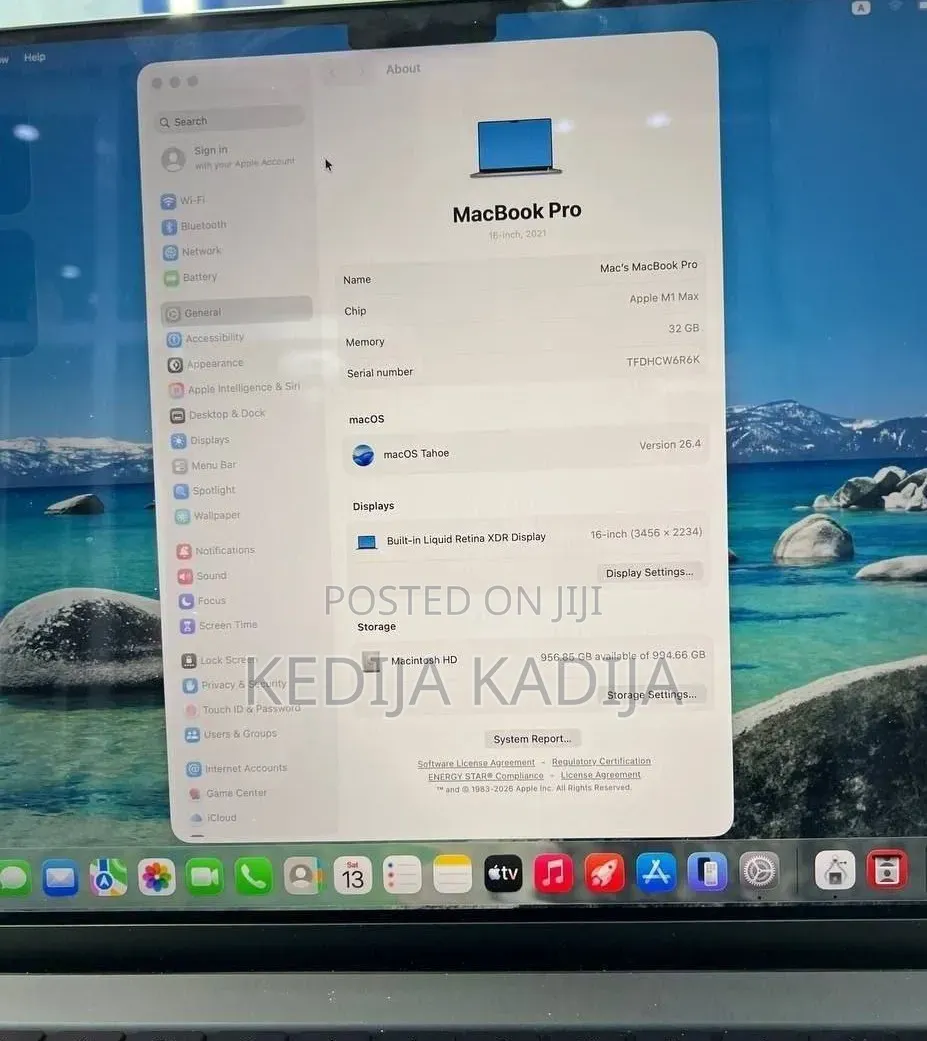This screenshot has width=927, height=1041.
Task: Select Network in the sidebar
Action: click(x=193, y=251)
